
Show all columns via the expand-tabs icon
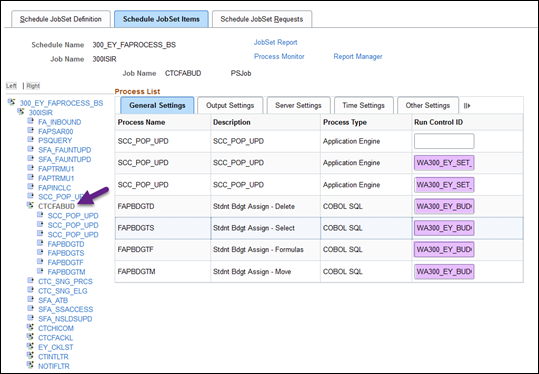click(x=467, y=106)
